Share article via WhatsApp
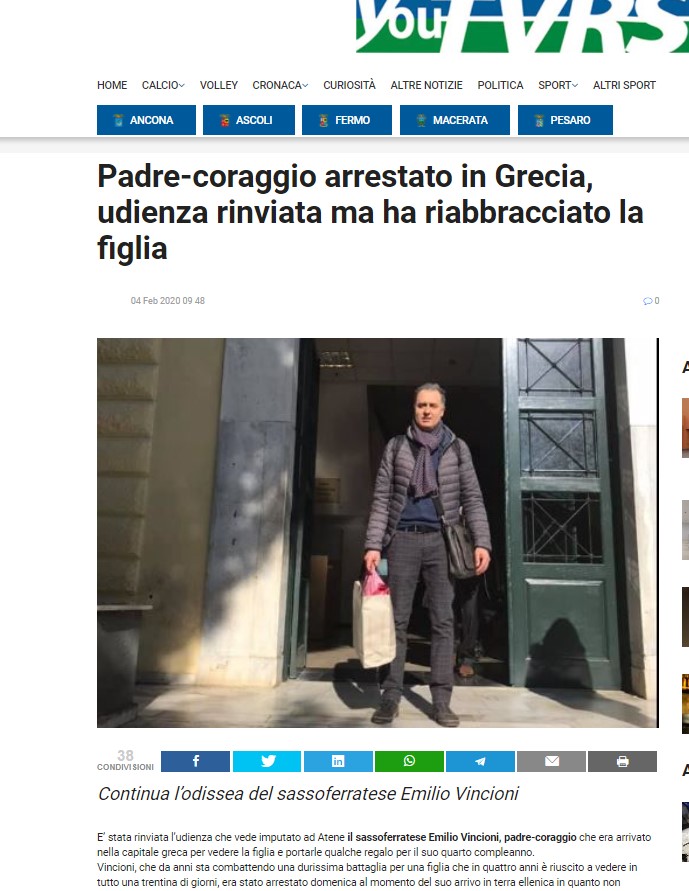Viewport: 689px width, 891px height. tap(409, 761)
